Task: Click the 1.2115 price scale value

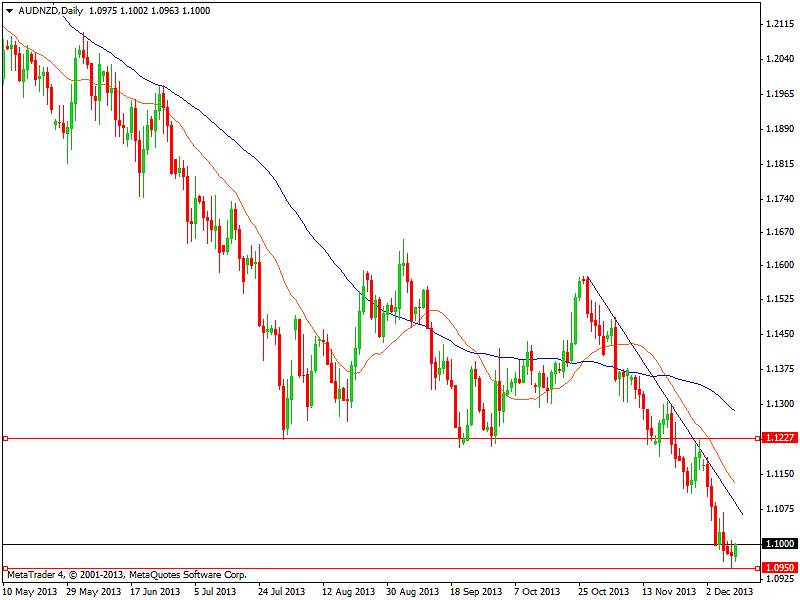Action: coord(779,23)
